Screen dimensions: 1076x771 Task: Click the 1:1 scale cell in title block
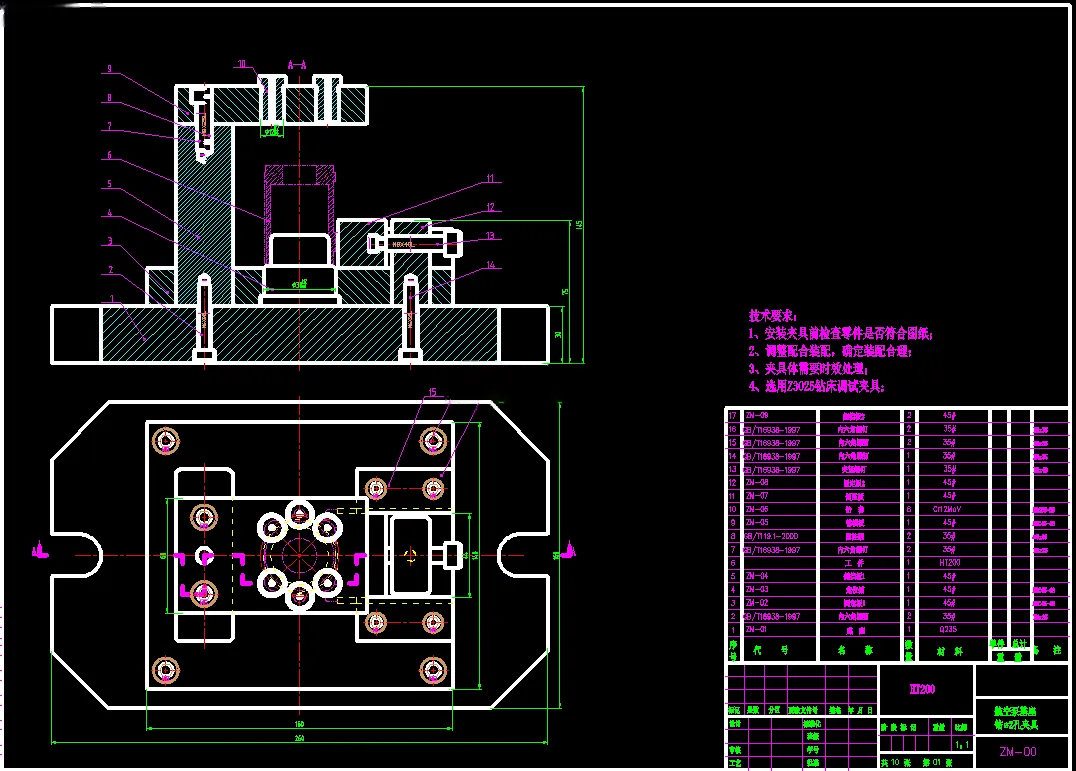coord(962,744)
